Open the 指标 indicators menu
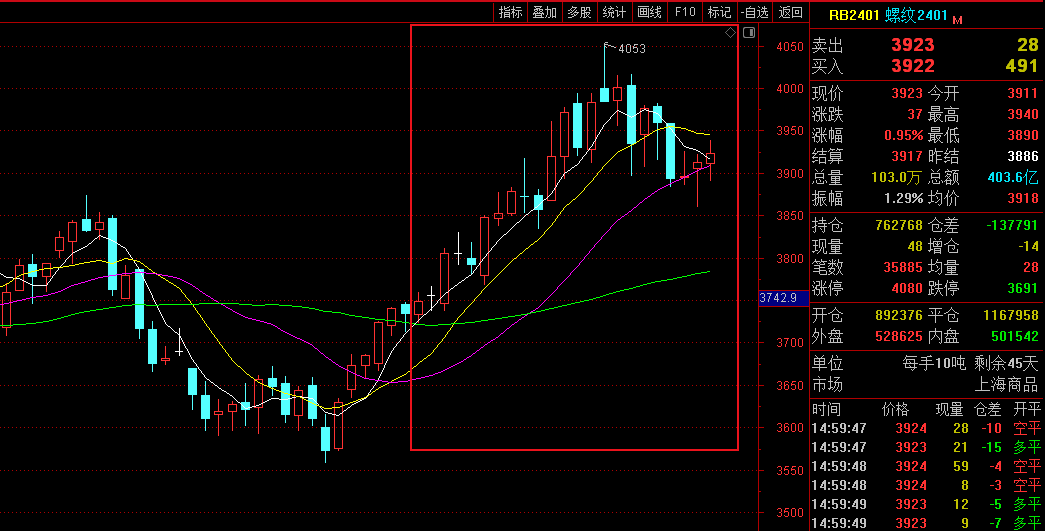Image resolution: width=1045 pixels, height=531 pixels. pos(510,12)
